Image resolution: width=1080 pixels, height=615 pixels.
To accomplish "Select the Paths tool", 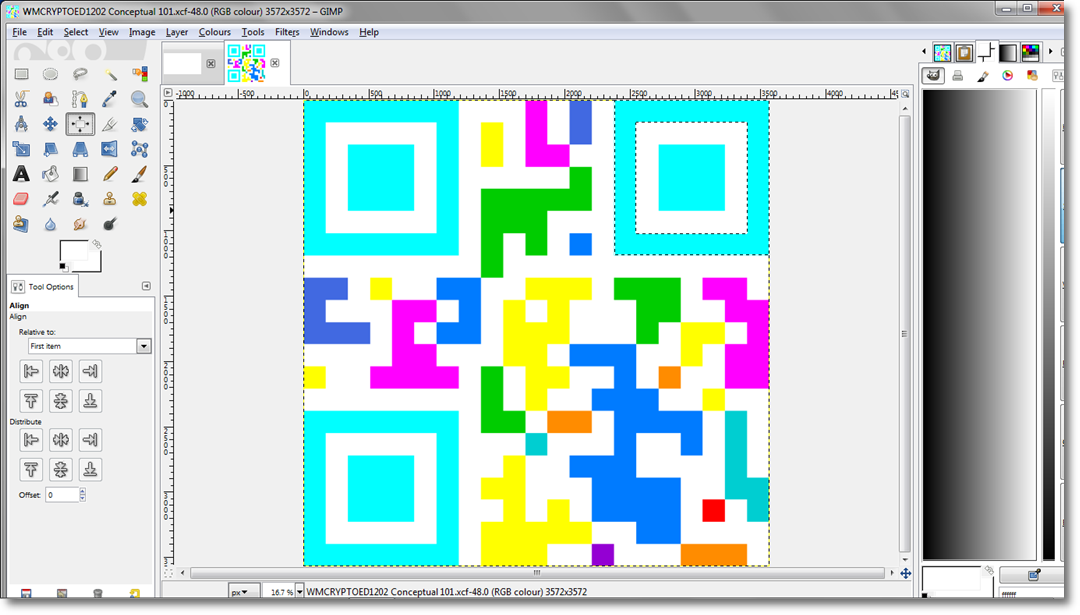I will pos(80,99).
